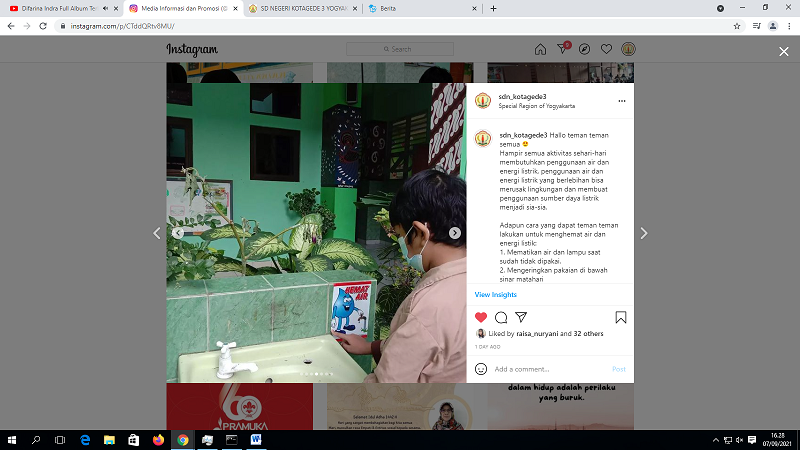Open Explore compass icon

(x=584, y=49)
